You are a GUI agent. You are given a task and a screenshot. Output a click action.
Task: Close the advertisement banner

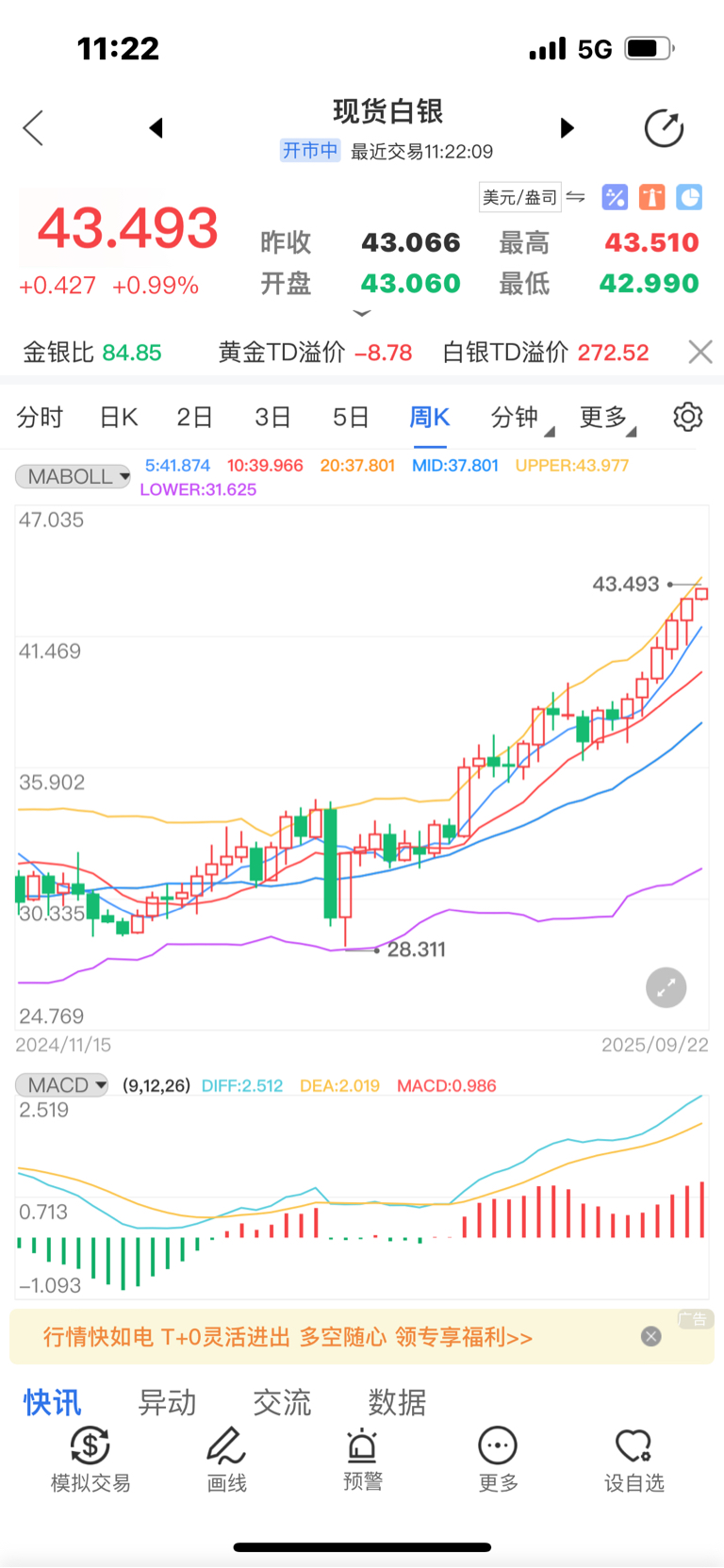(650, 1336)
